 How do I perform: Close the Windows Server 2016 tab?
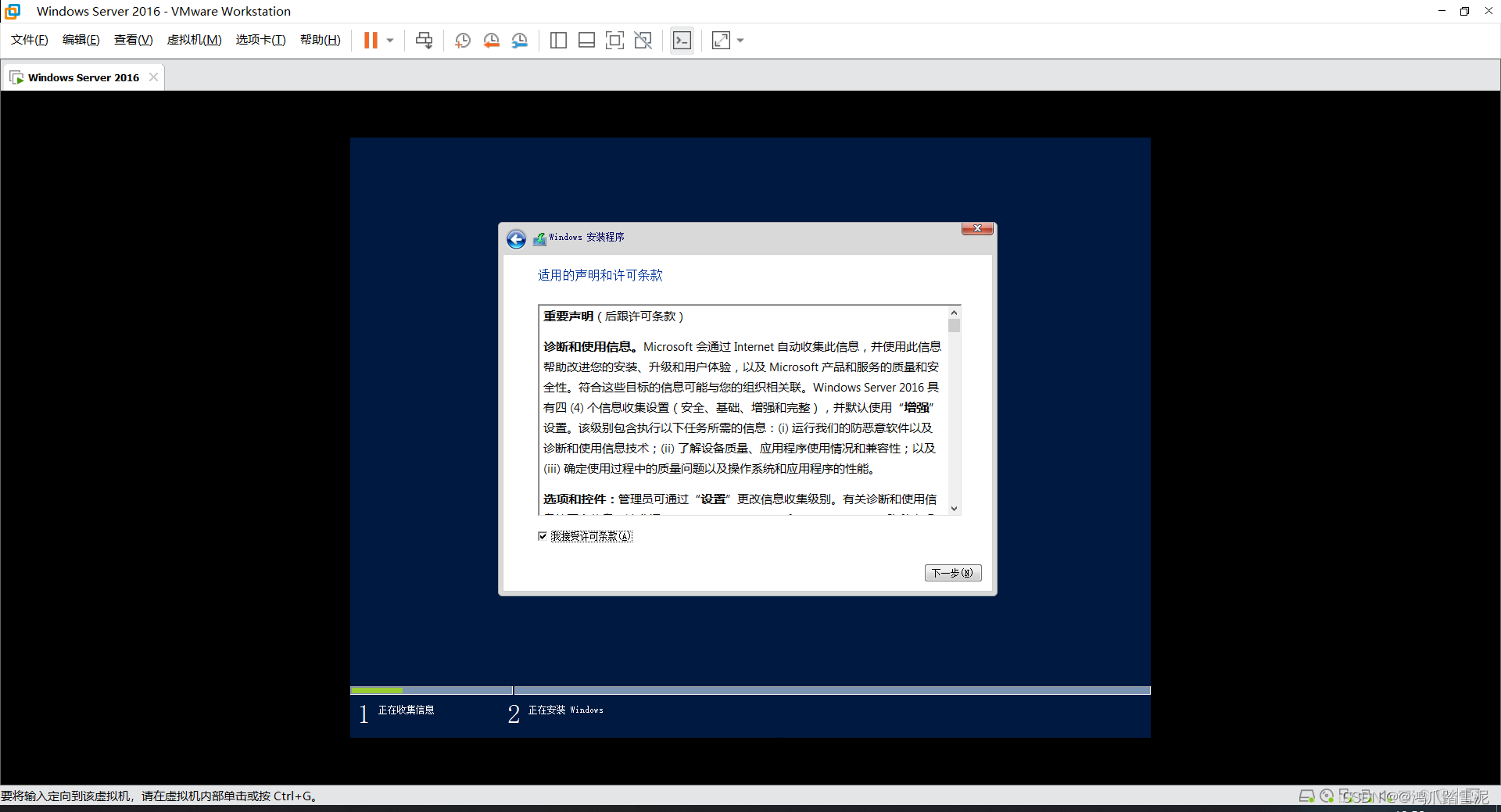point(153,77)
